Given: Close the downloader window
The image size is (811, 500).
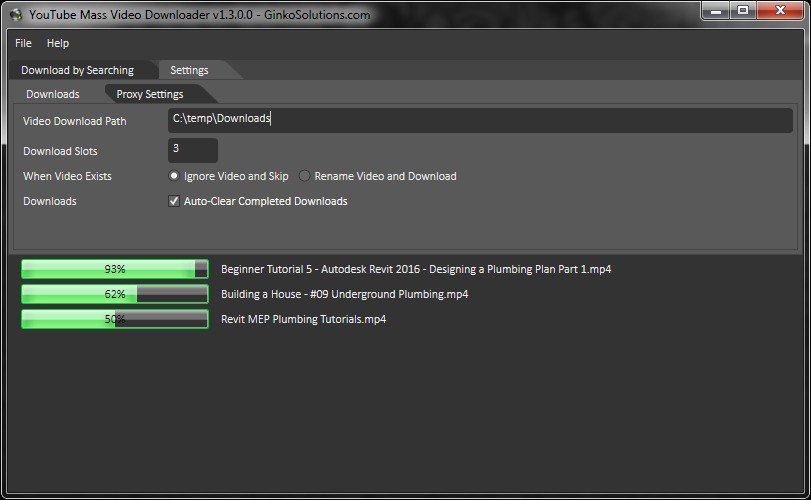Looking at the screenshot, I should coord(780,11).
